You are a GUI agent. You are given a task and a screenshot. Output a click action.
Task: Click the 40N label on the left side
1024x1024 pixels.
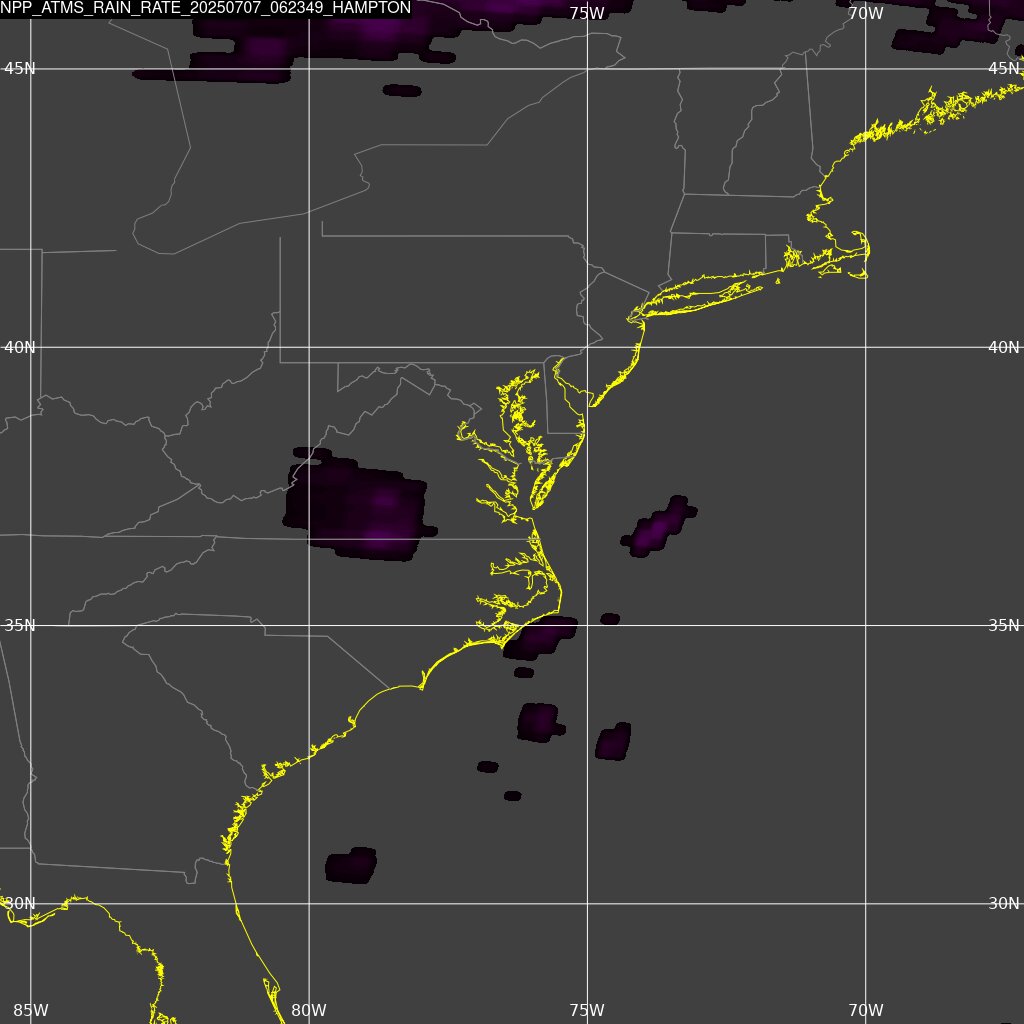pyautogui.click(x=20, y=347)
